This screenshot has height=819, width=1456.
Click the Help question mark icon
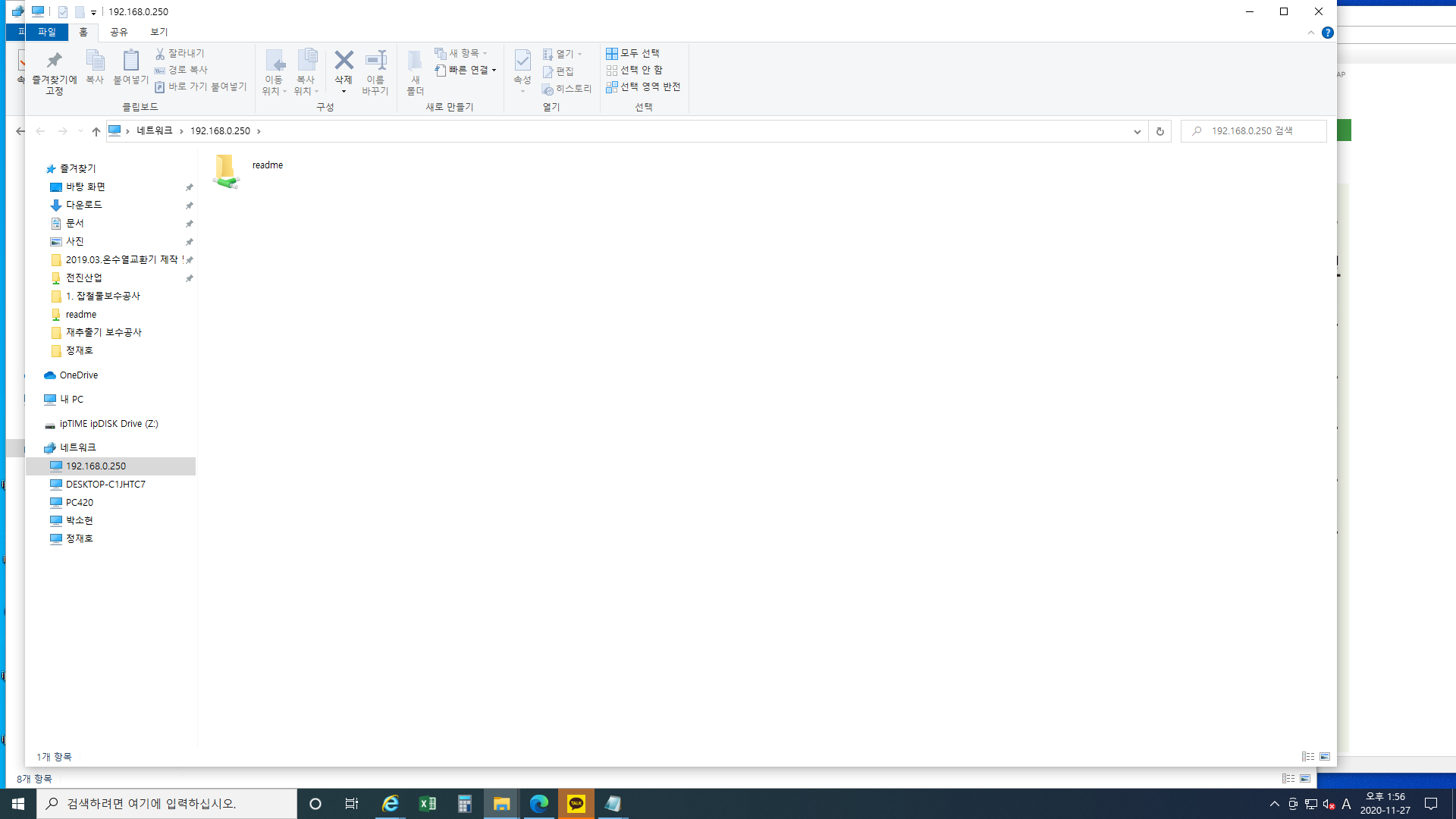[1327, 33]
